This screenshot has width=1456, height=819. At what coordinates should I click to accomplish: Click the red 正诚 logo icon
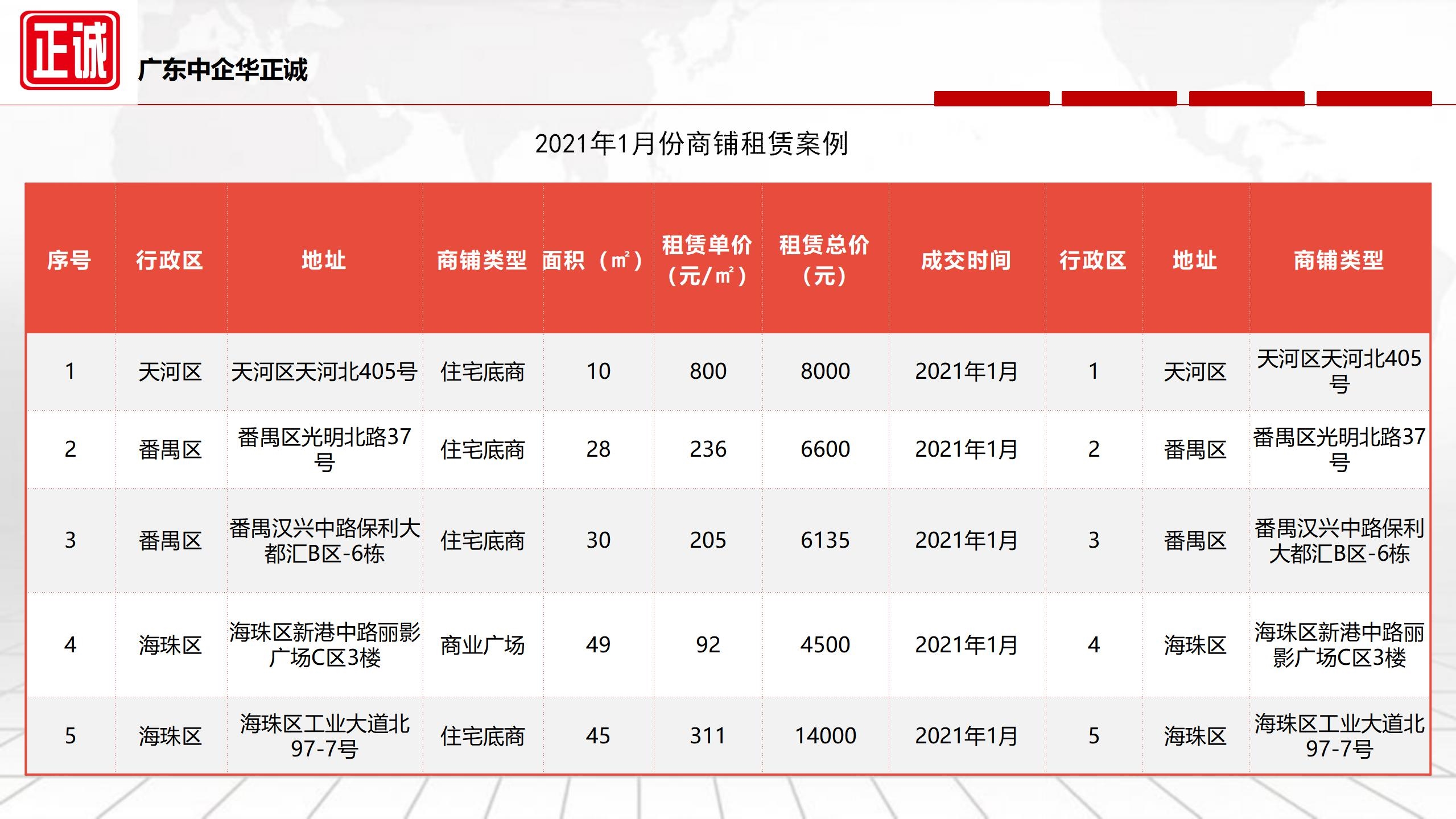coord(70,51)
